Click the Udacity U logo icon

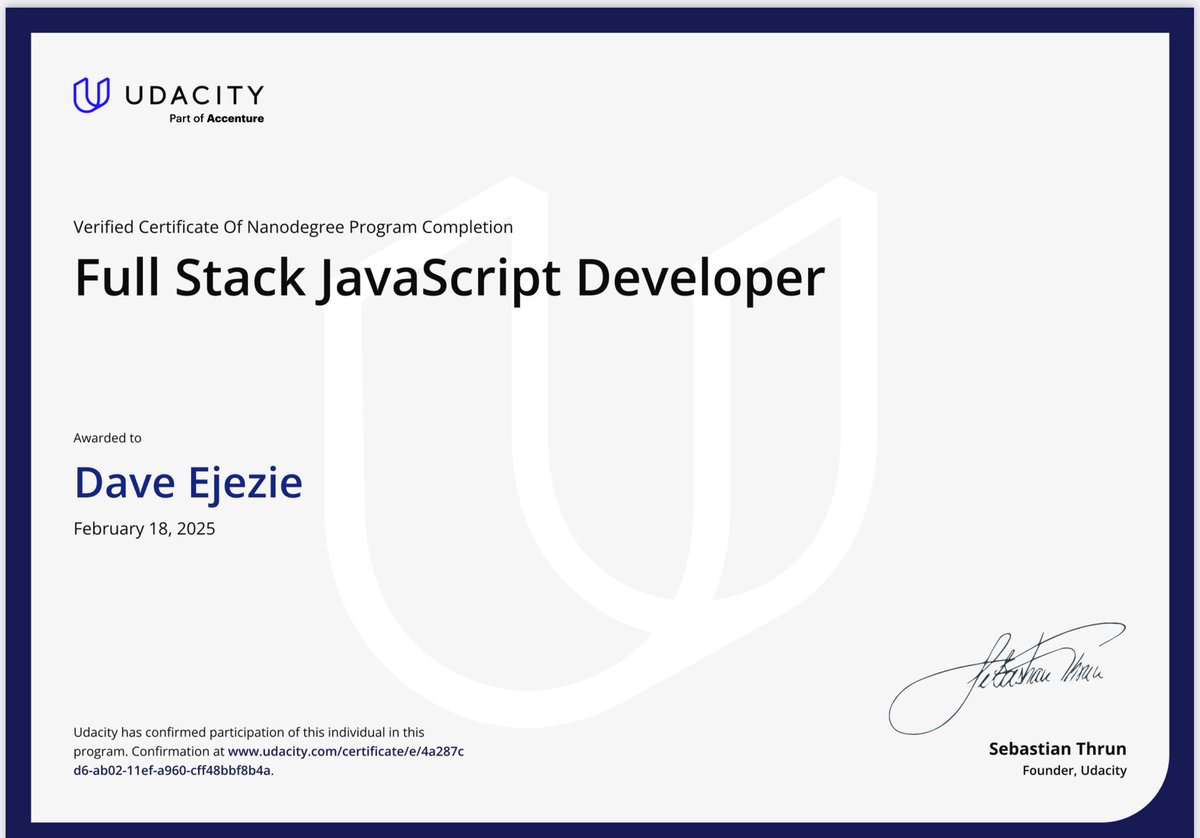(x=92, y=95)
